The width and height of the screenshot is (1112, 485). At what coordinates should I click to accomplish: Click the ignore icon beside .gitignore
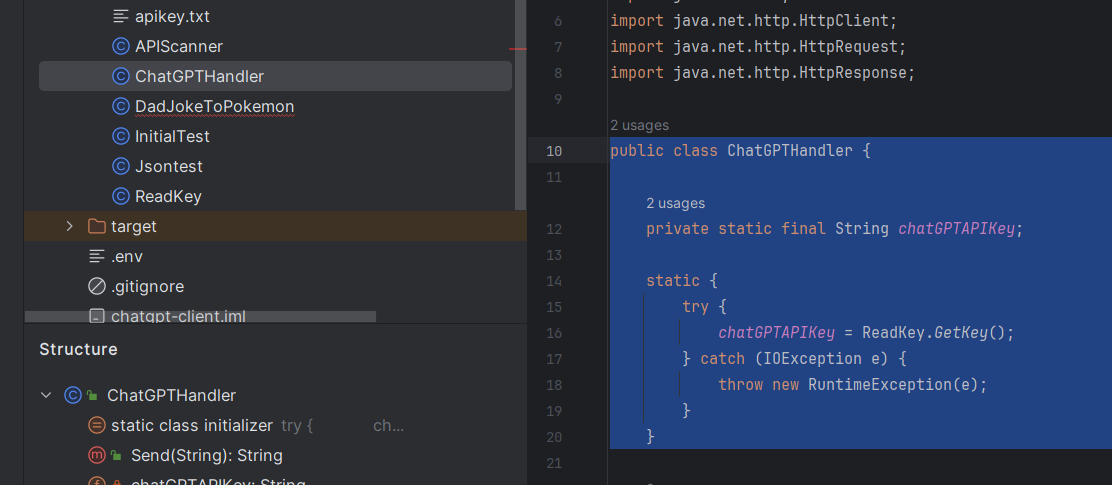[x=96, y=286]
